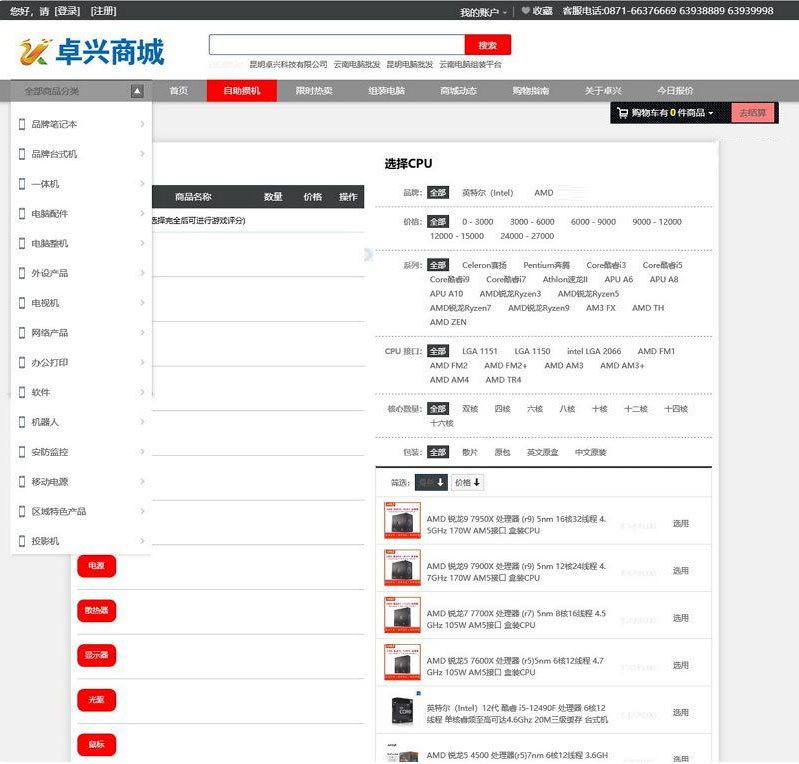Expand the 电脑配件 category chevron

(x=142, y=214)
